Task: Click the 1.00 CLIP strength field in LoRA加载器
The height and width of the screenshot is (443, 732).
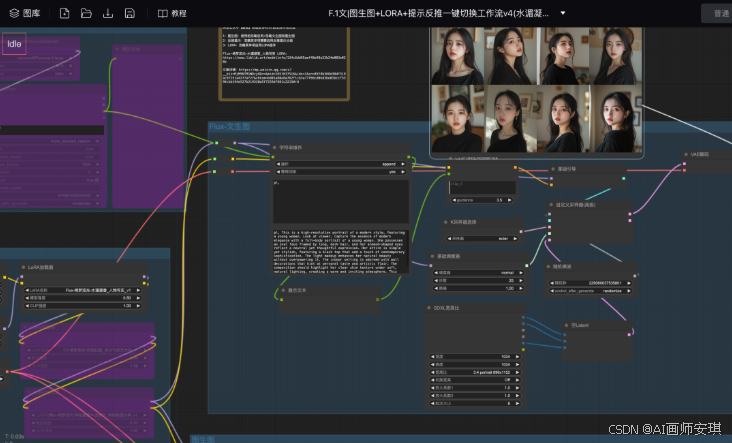Action: click(x=83, y=306)
